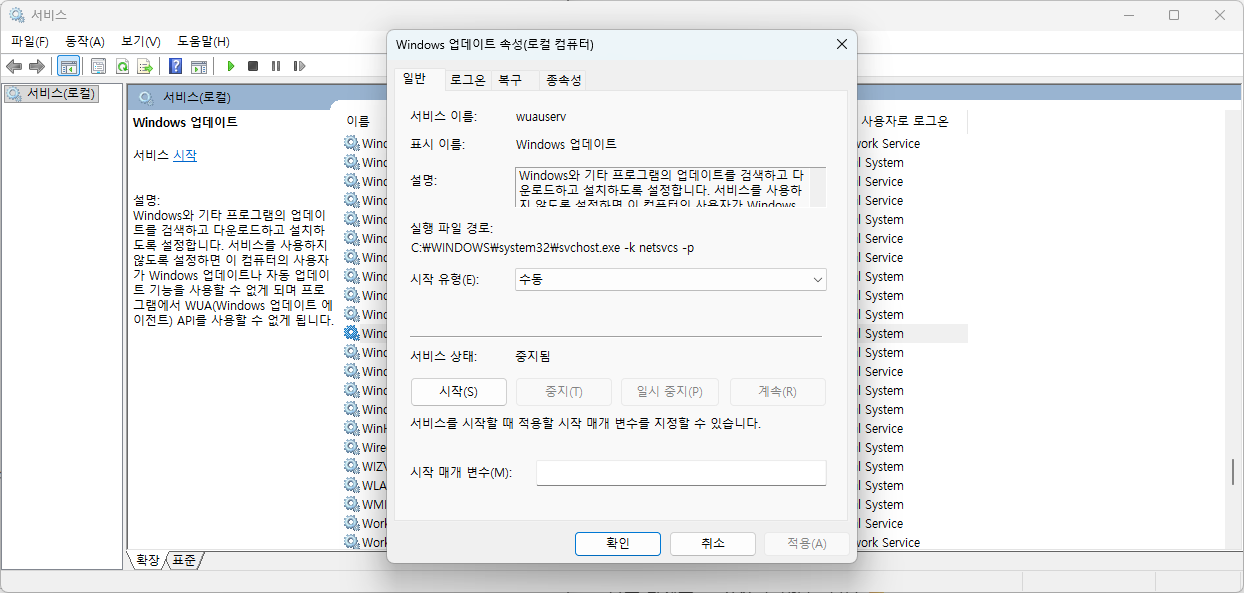
Task: Click the gear icon of the WIZV service row
Action: point(352,466)
